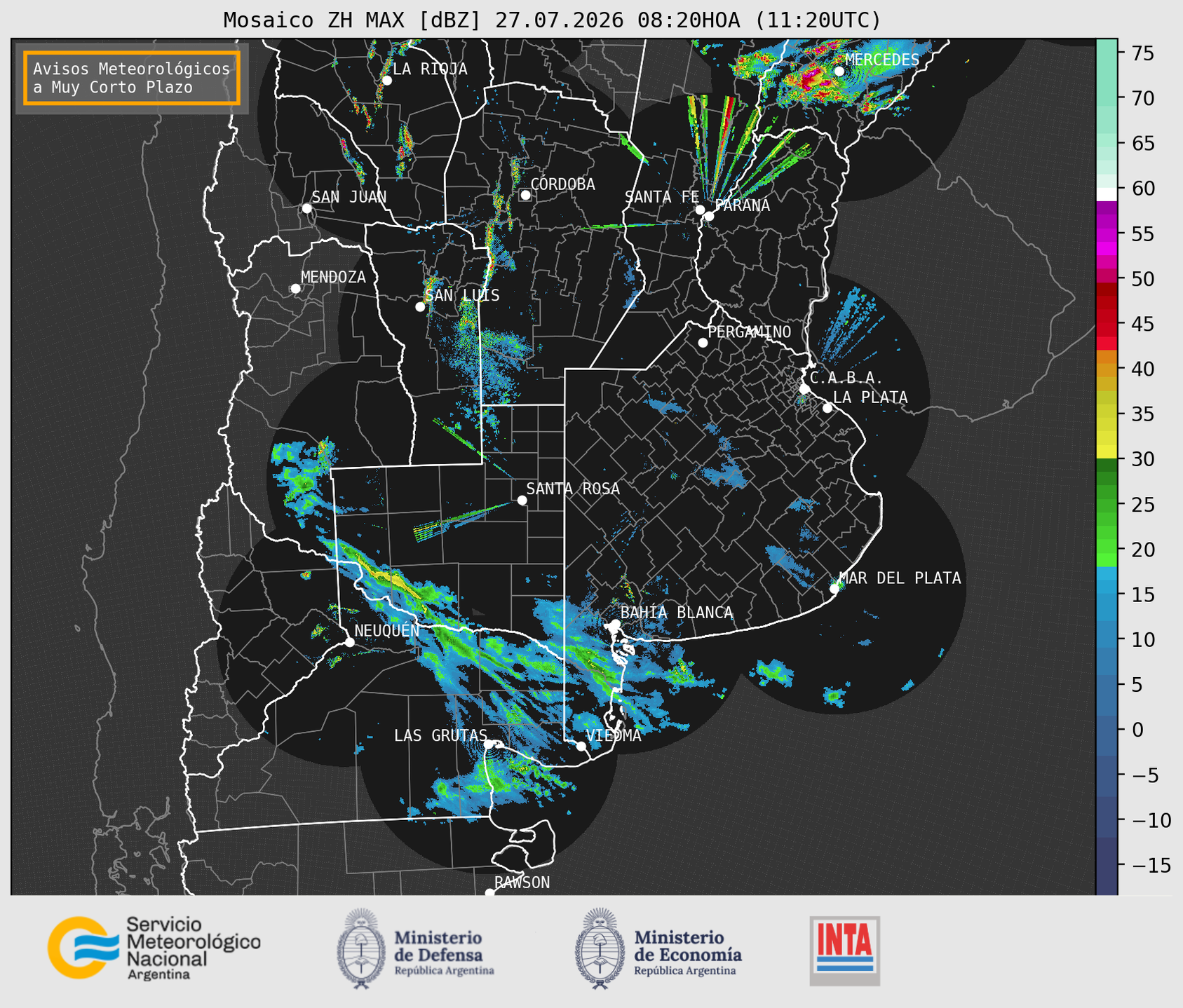
Task: Click the Avisos Meteorológicos a Muy Corto Plazo box
Action: (132, 78)
